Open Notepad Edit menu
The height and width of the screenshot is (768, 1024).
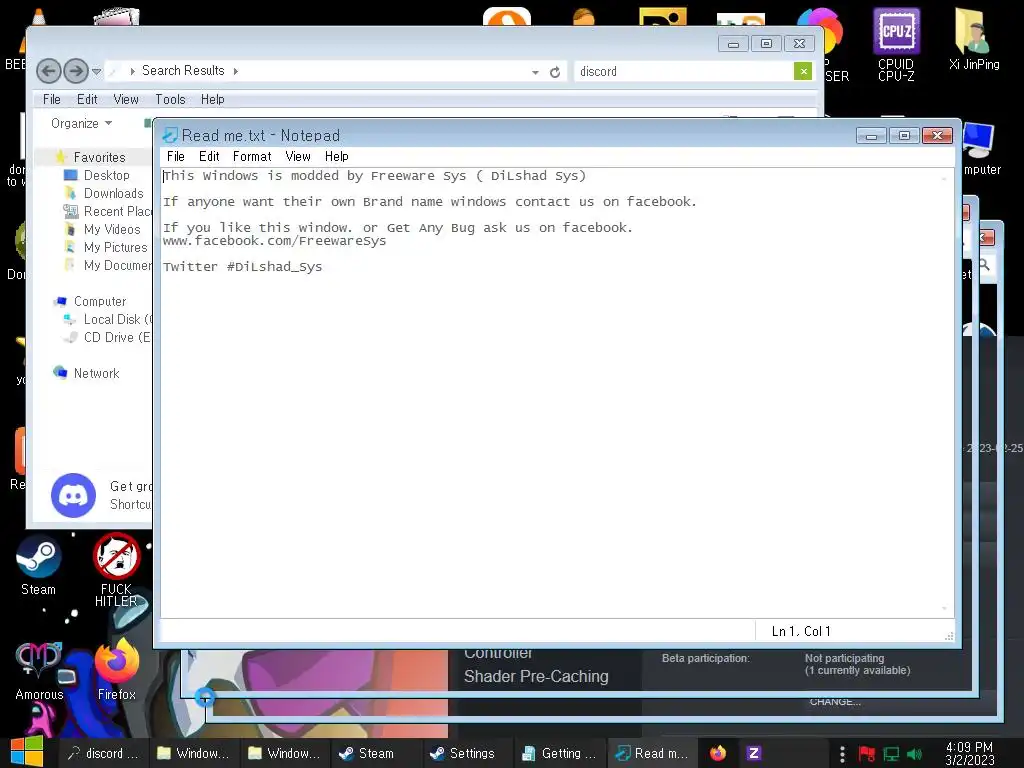(x=209, y=156)
